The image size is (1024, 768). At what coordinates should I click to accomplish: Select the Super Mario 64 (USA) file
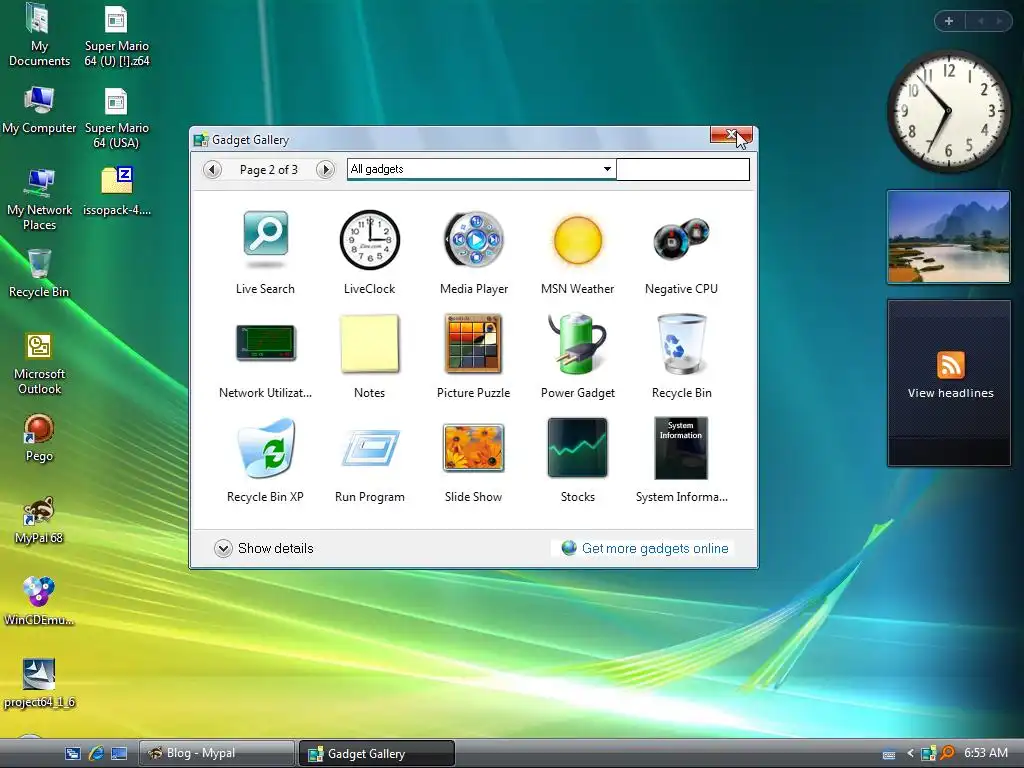click(116, 118)
